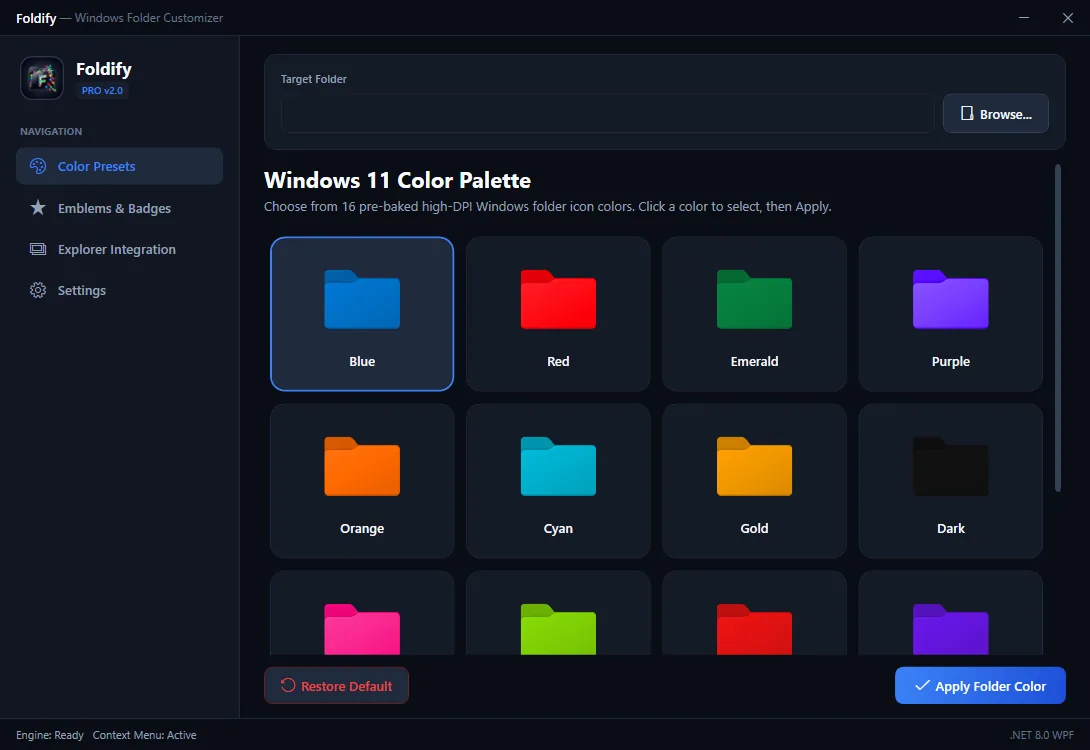Apply the selected folder color
The height and width of the screenshot is (750, 1090).
tap(980, 685)
